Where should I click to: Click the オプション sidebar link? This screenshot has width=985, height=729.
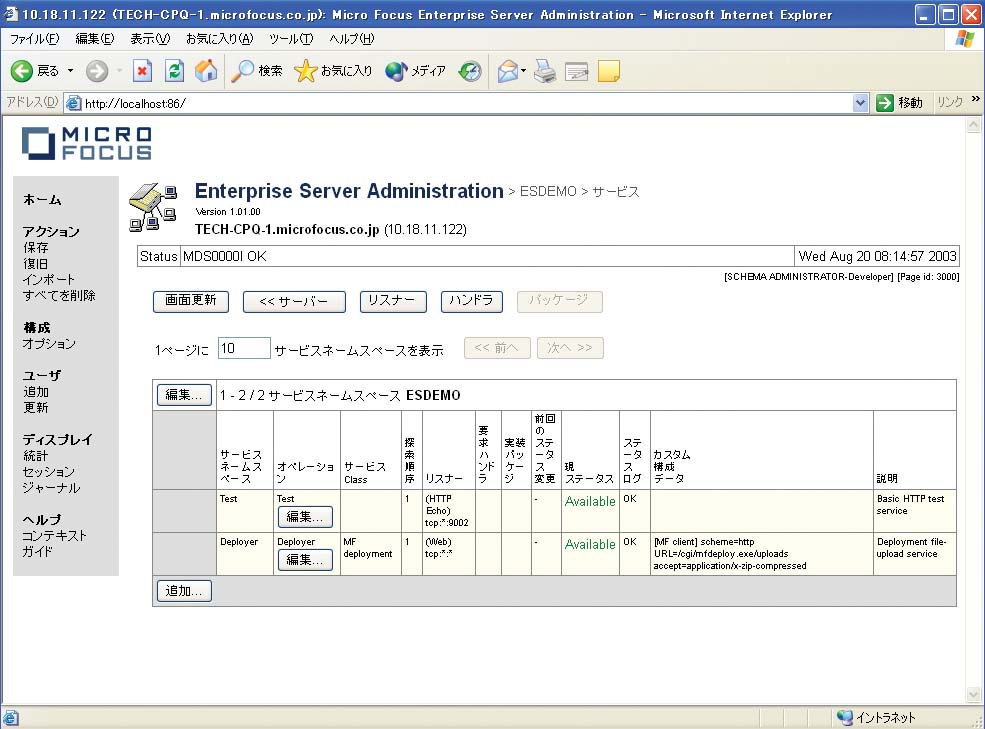[49, 344]
